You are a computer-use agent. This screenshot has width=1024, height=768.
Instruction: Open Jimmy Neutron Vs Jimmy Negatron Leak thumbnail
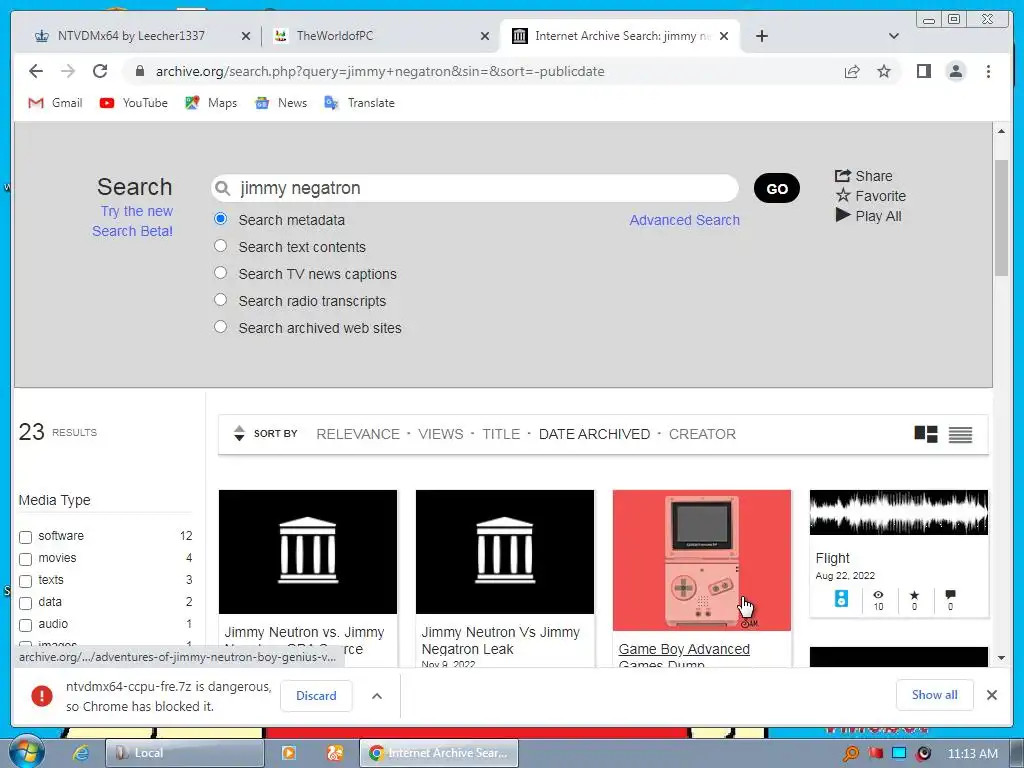point(505,552)
